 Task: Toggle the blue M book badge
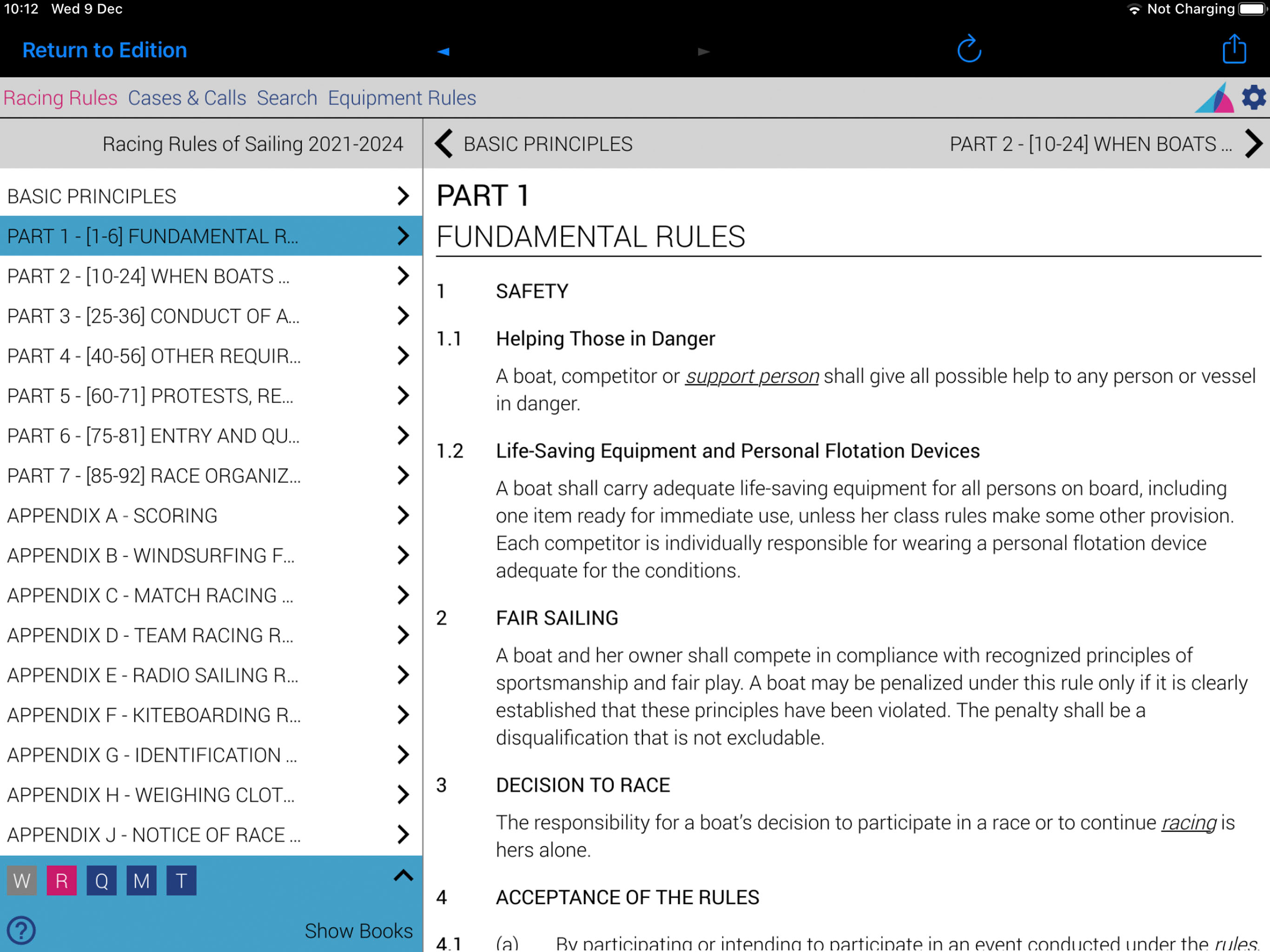(141, 880)
